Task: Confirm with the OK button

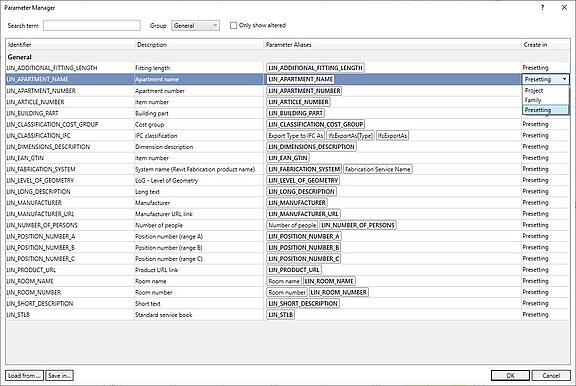Action: pos(510,375)
